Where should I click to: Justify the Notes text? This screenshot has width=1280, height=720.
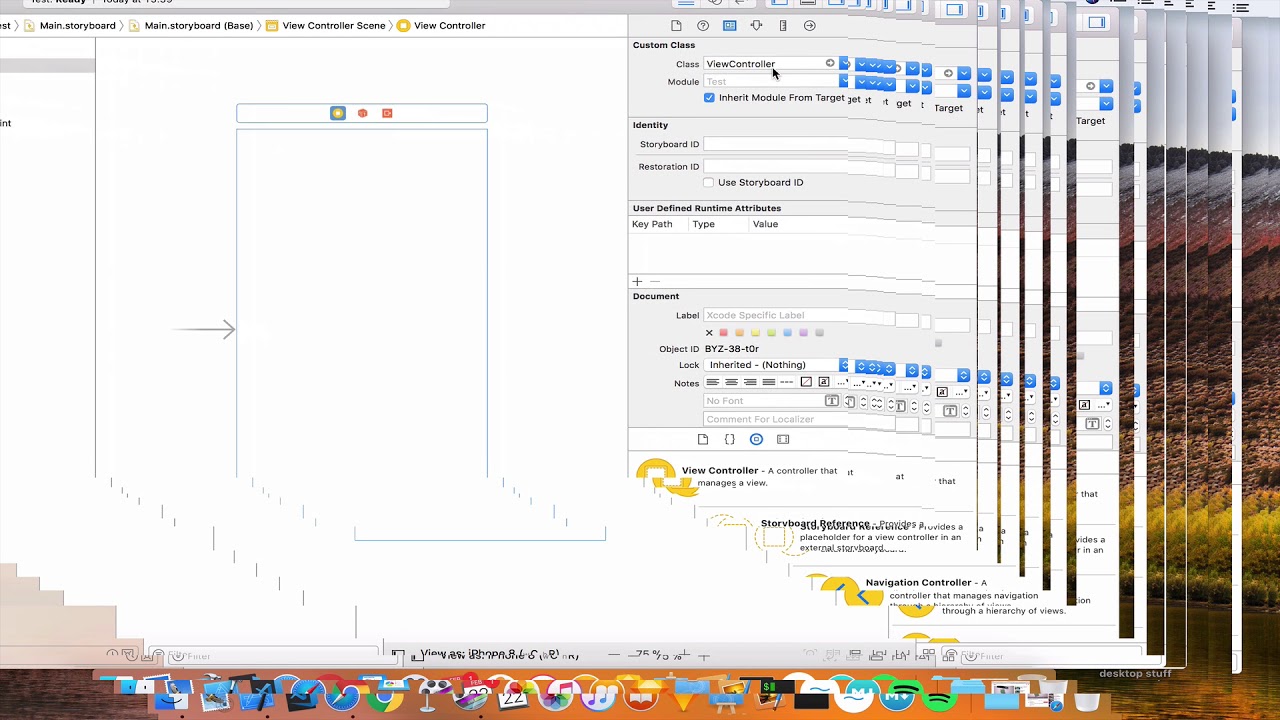tap(768, 382)
